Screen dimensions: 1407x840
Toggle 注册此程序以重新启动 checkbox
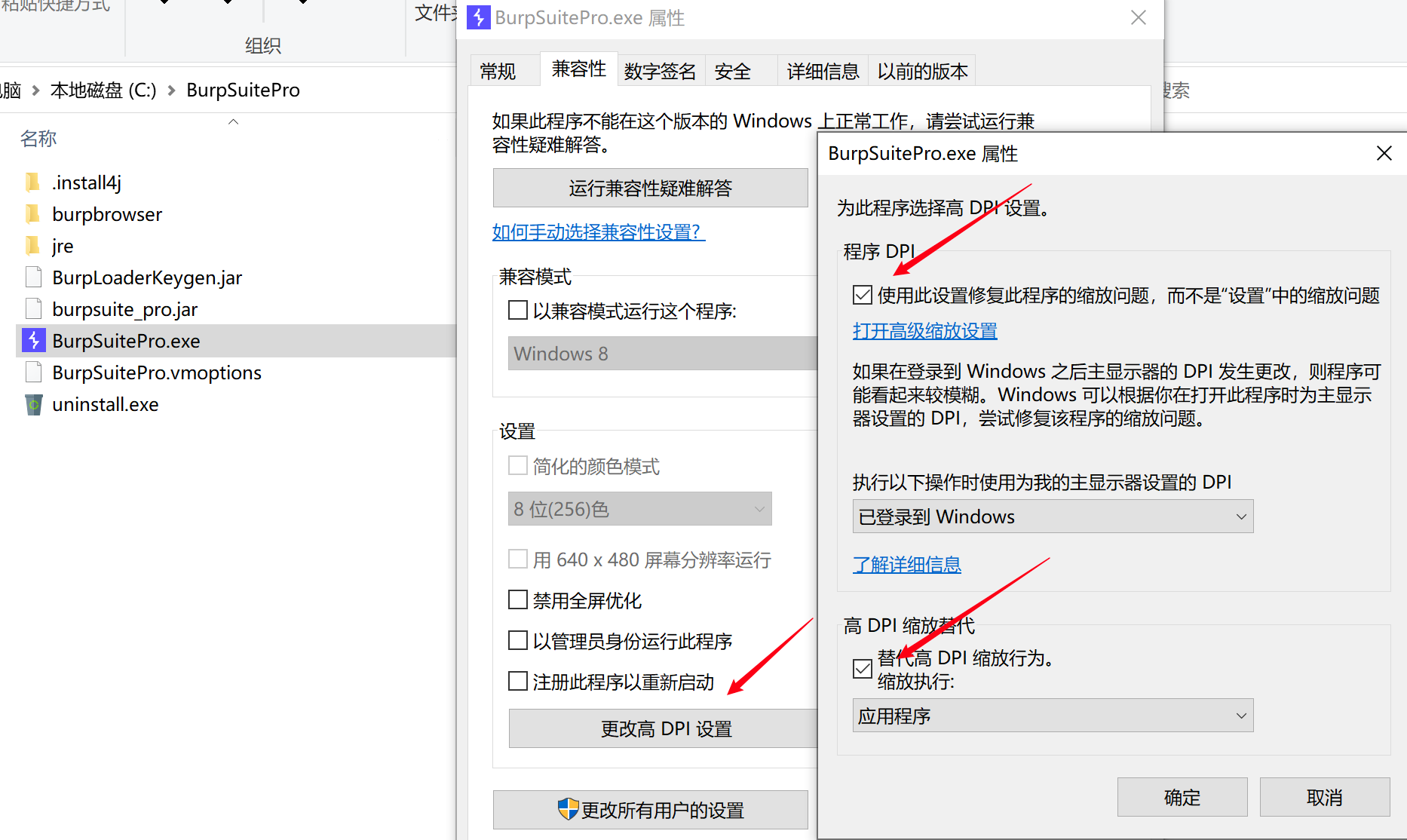pyautogui.click(x=518, y=681)
